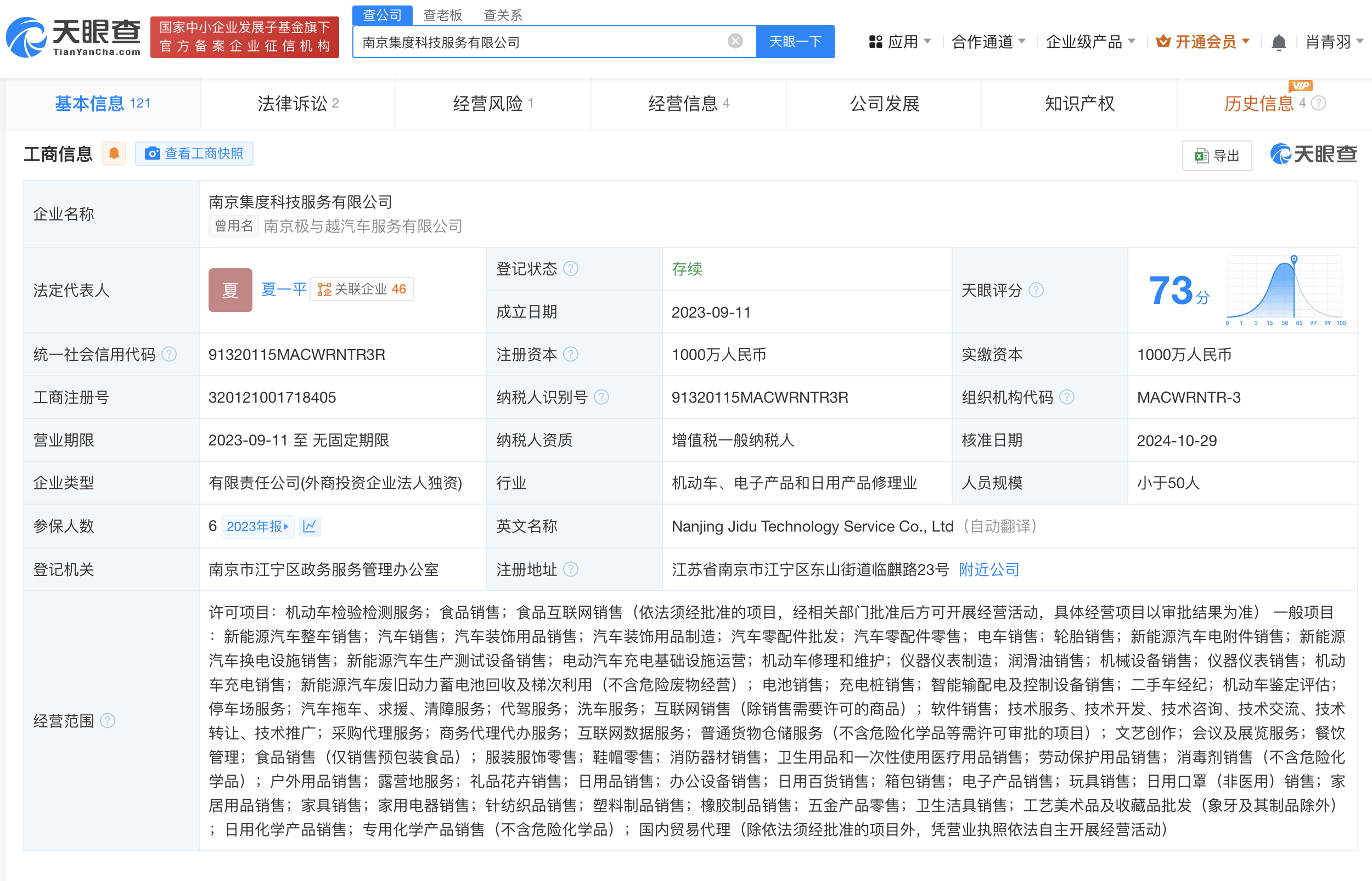1372x881 pixels.
Task: Click founding date 2023-09-11
Action: (x=711, y=312)
